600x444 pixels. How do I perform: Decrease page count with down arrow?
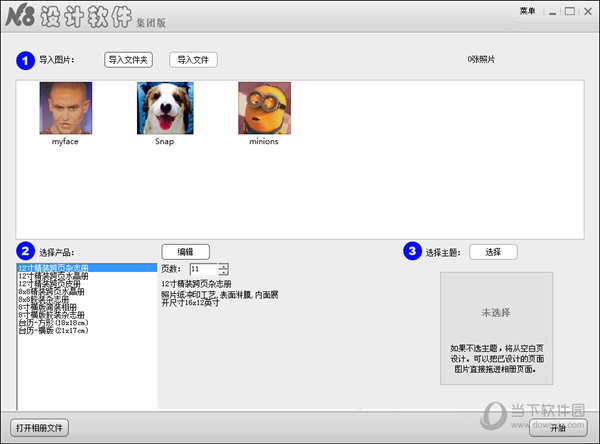[x=223, y=272]
